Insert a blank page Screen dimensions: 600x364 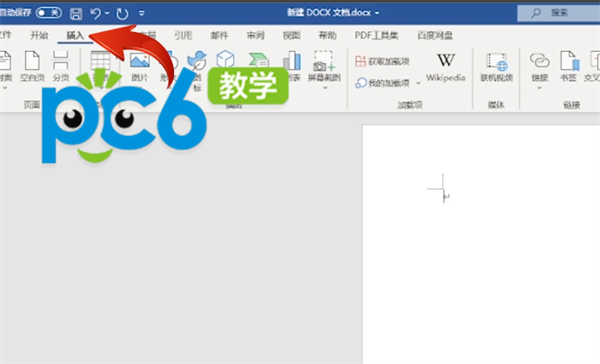point(32,66)
